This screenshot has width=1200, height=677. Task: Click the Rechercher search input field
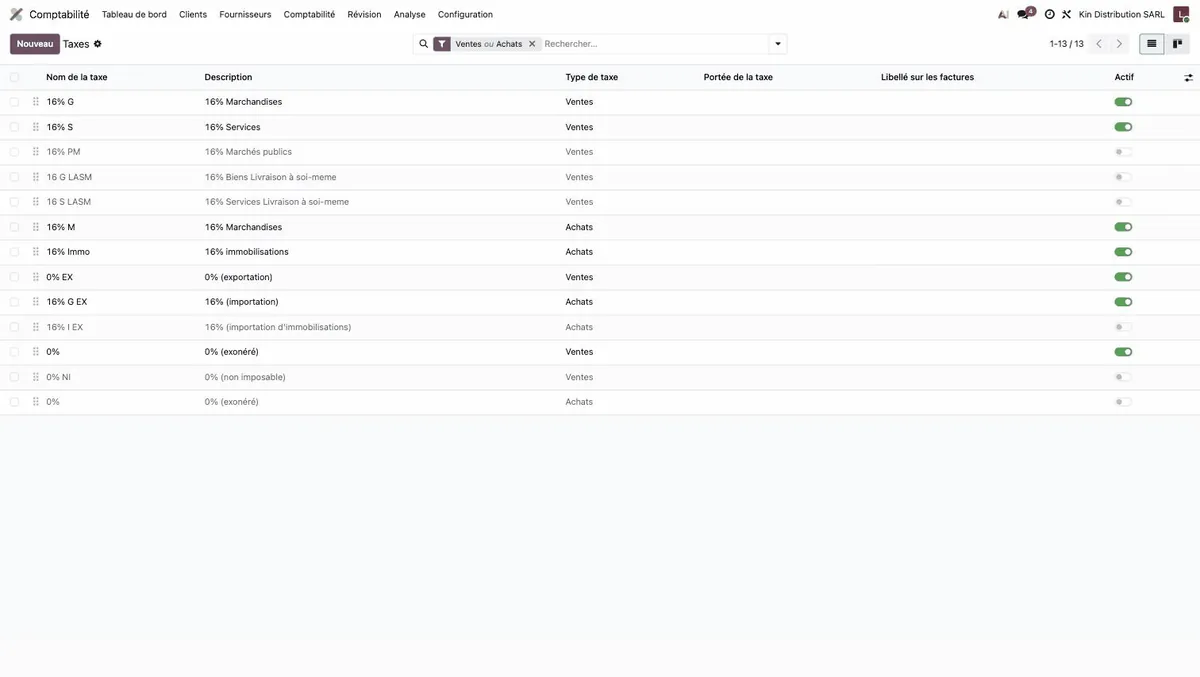pyautogui.click(x=654, y=44)
